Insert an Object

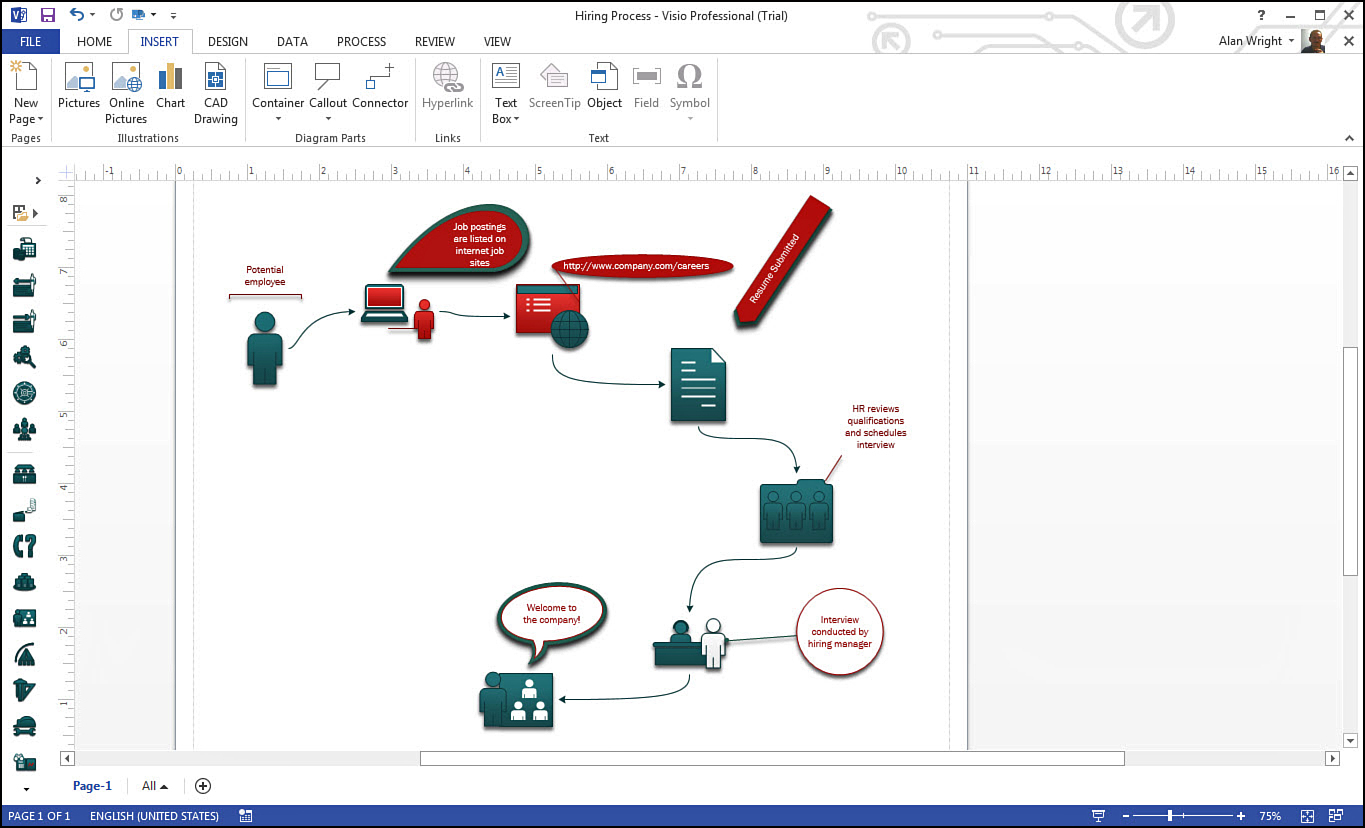click(604, 87)
